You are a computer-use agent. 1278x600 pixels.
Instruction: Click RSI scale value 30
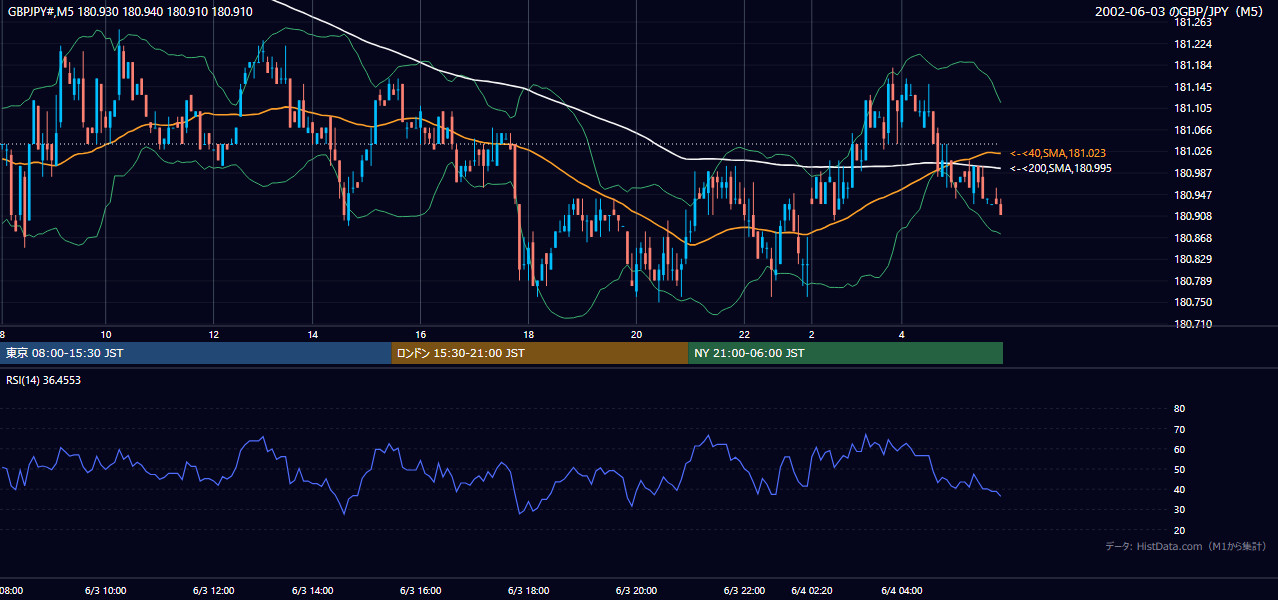coord(1179,510)
